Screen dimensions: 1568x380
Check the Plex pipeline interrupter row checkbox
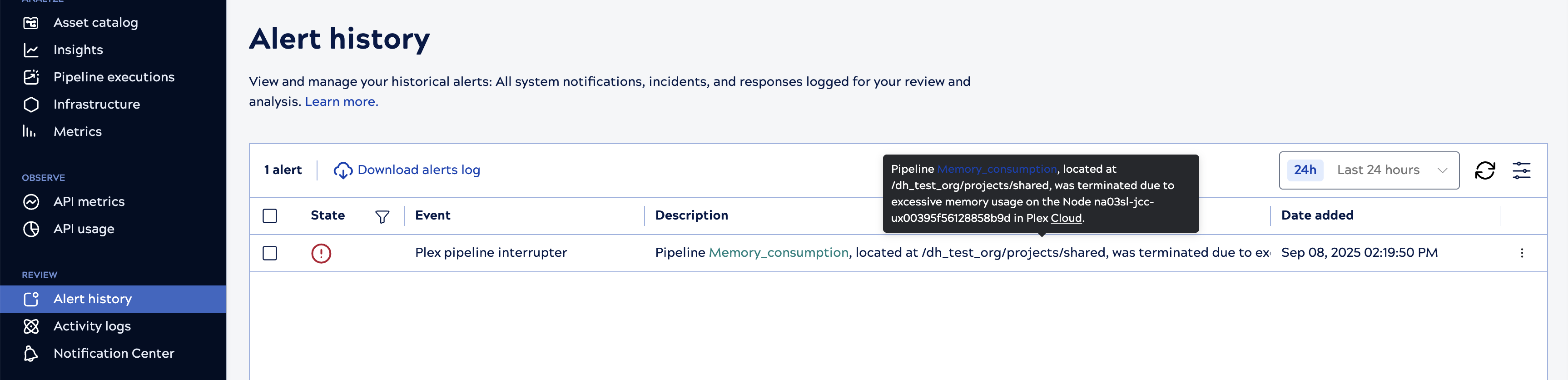coord(270,253)
